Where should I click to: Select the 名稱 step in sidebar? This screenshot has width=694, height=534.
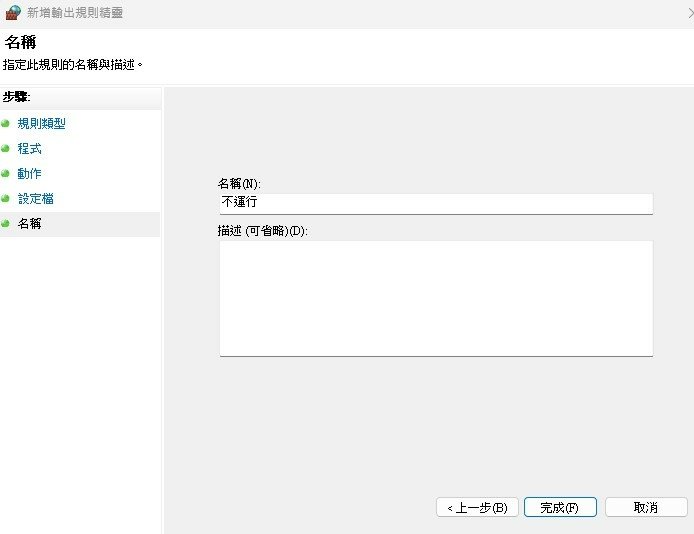click(29, 223)
